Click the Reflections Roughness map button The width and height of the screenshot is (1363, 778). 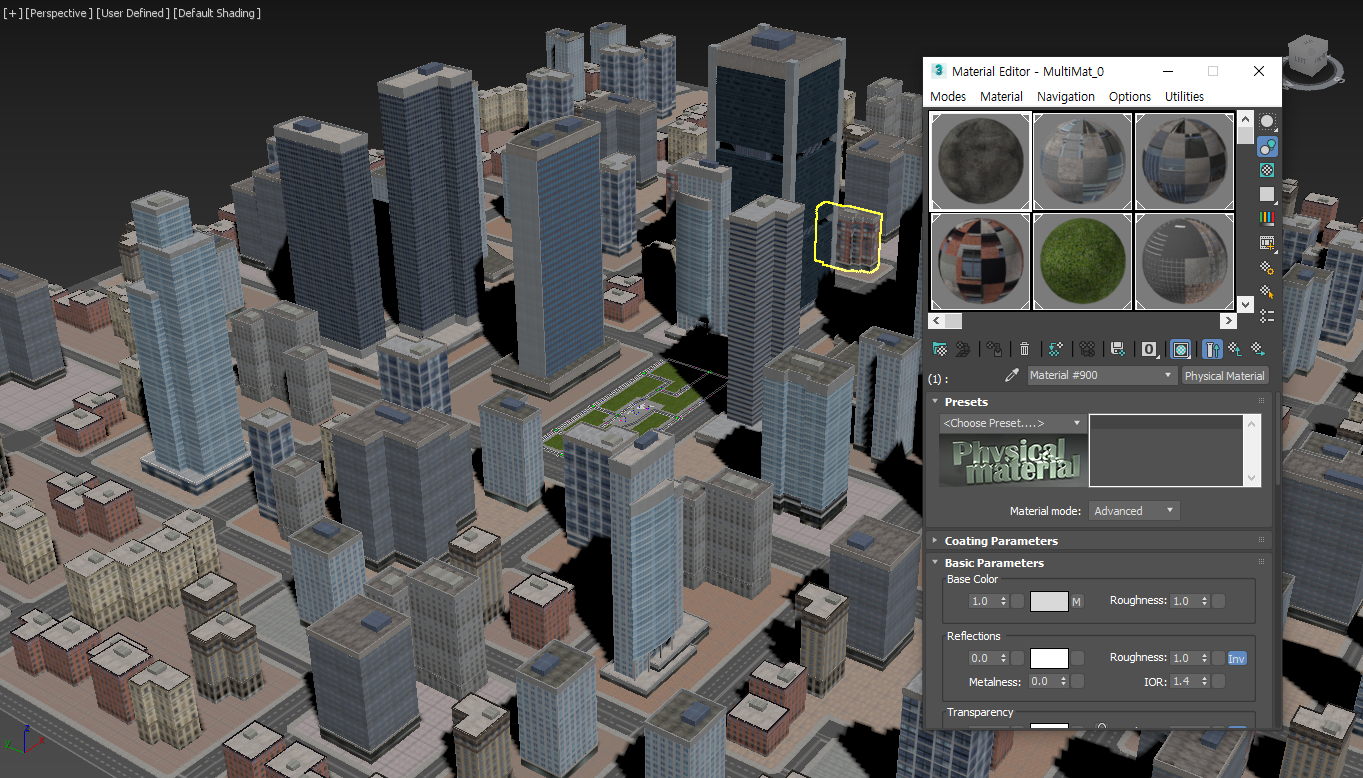1219,659
